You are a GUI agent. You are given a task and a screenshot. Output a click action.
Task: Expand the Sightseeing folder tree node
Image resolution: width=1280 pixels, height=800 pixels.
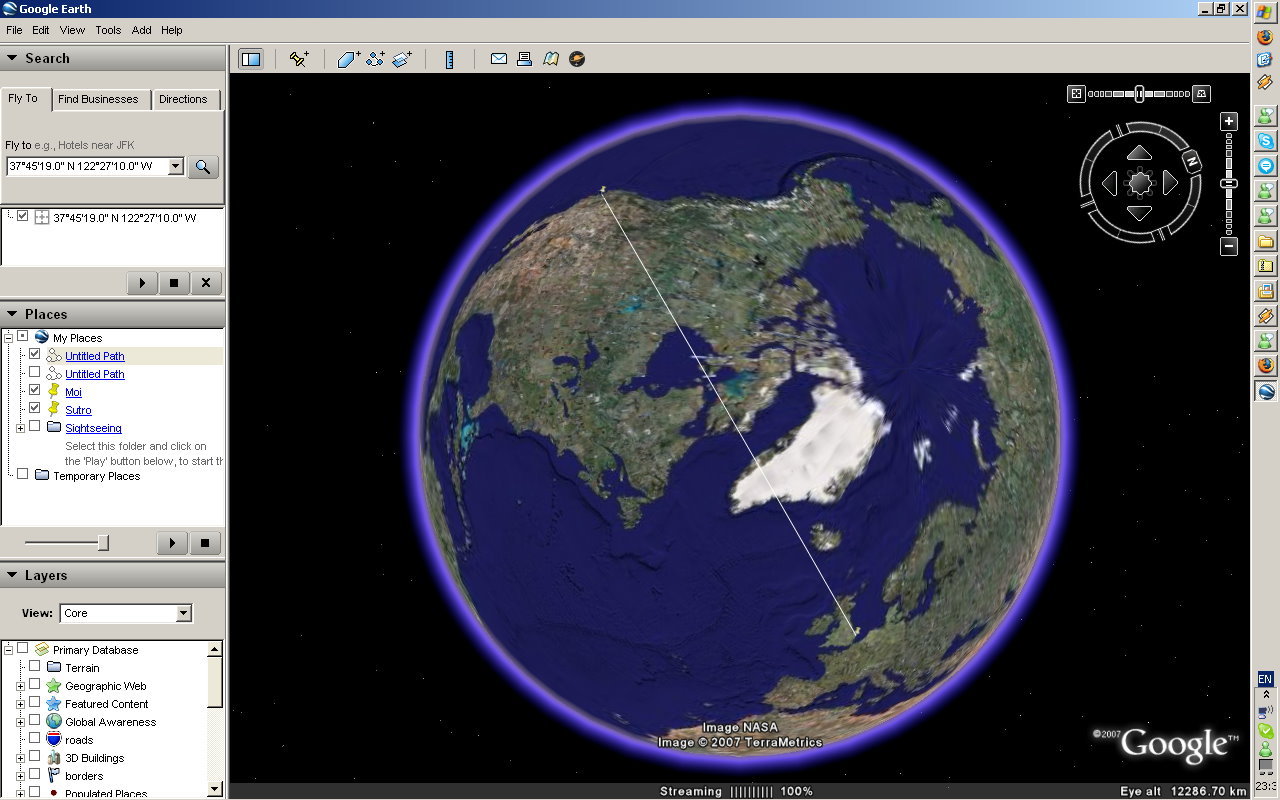point(20,428)
